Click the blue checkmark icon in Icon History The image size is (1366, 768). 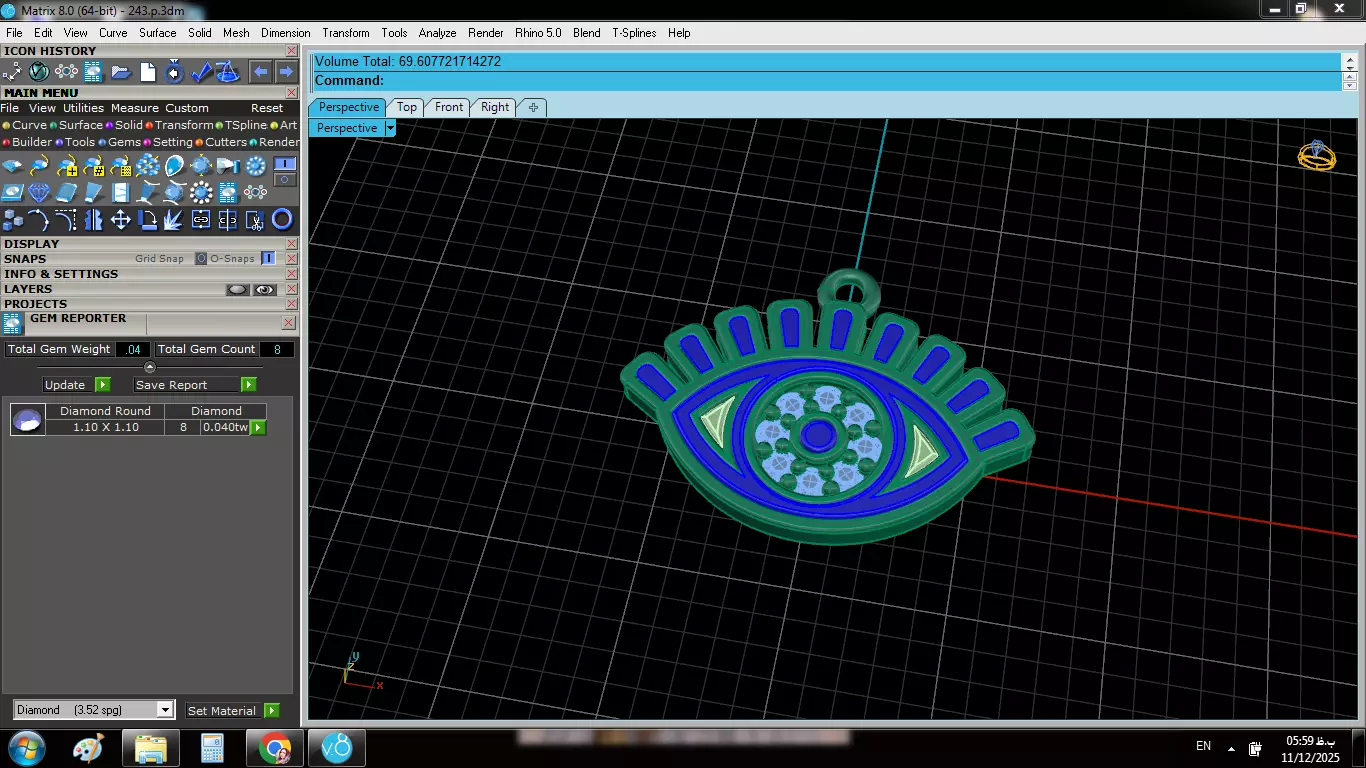coord(201,72)
